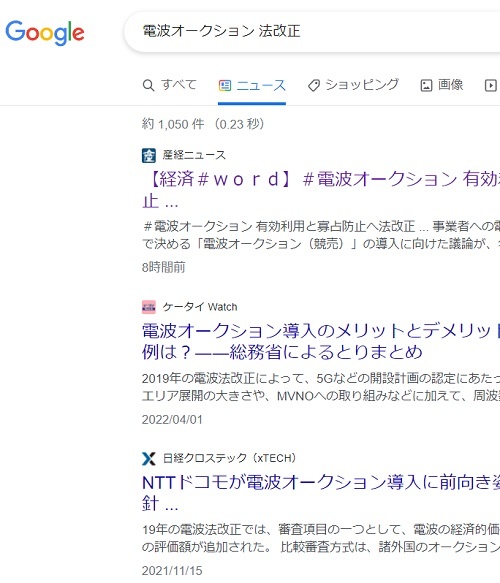Screen dimensions: 500x583
Task: Click the 産経ニュース favicon
Action: [149, 155]
